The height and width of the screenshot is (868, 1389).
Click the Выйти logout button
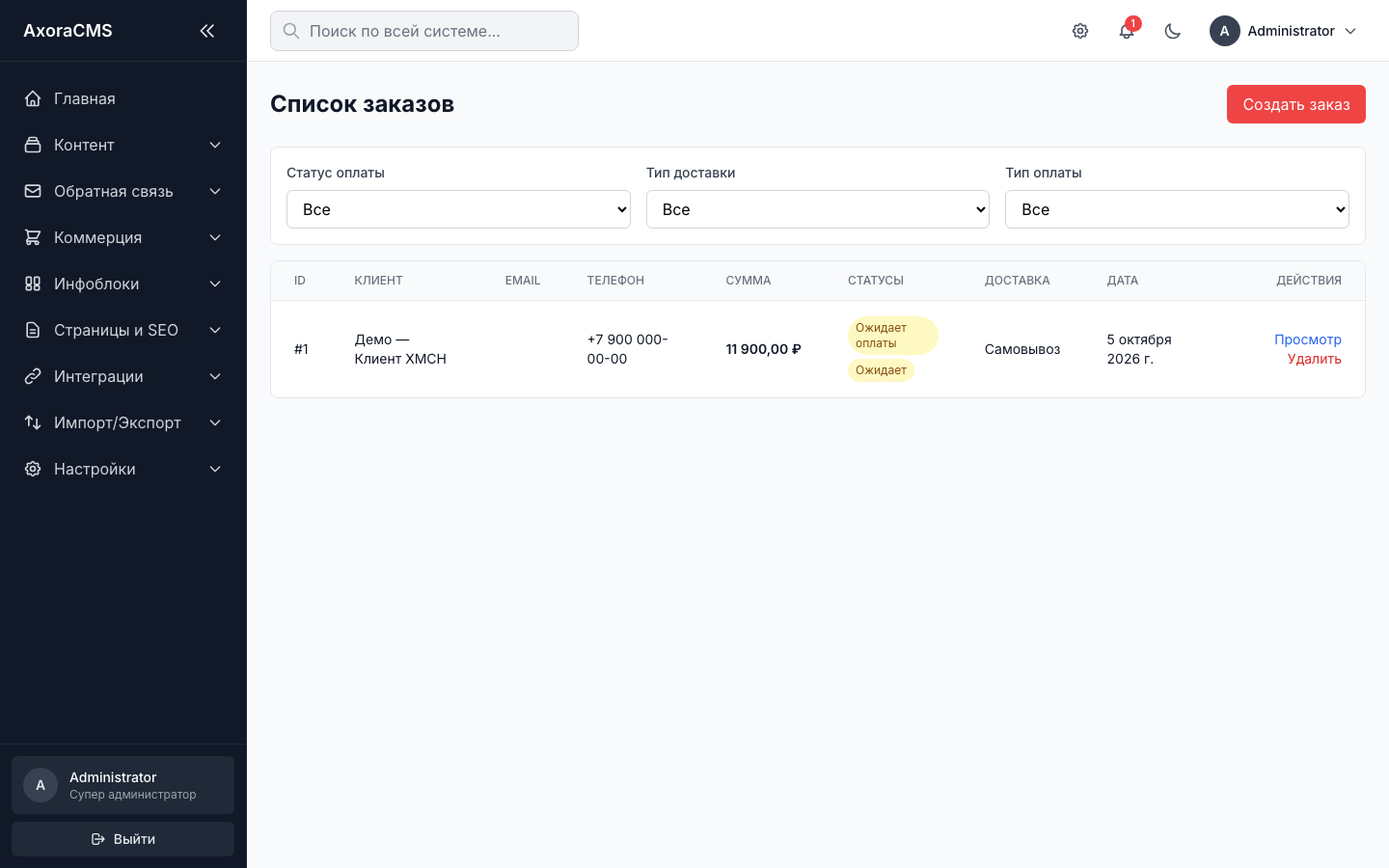pyautogui.click(x=123, y=839)
